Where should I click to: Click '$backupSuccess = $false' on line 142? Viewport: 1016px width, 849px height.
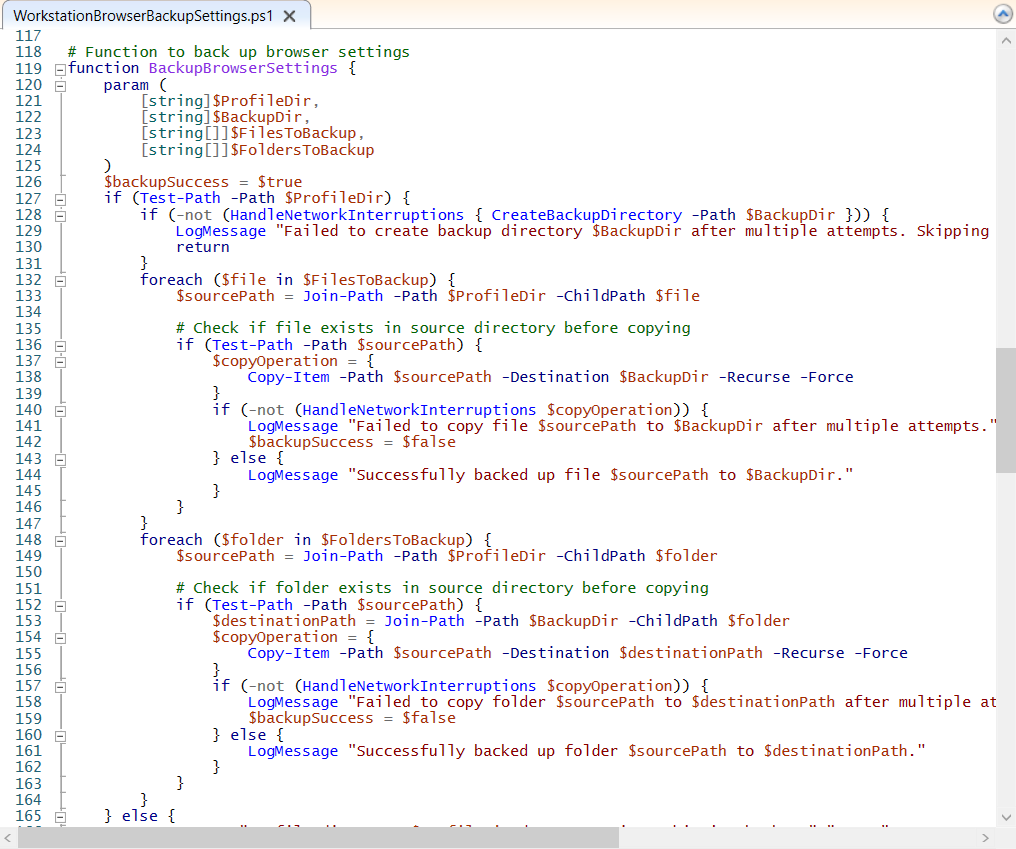352,442
